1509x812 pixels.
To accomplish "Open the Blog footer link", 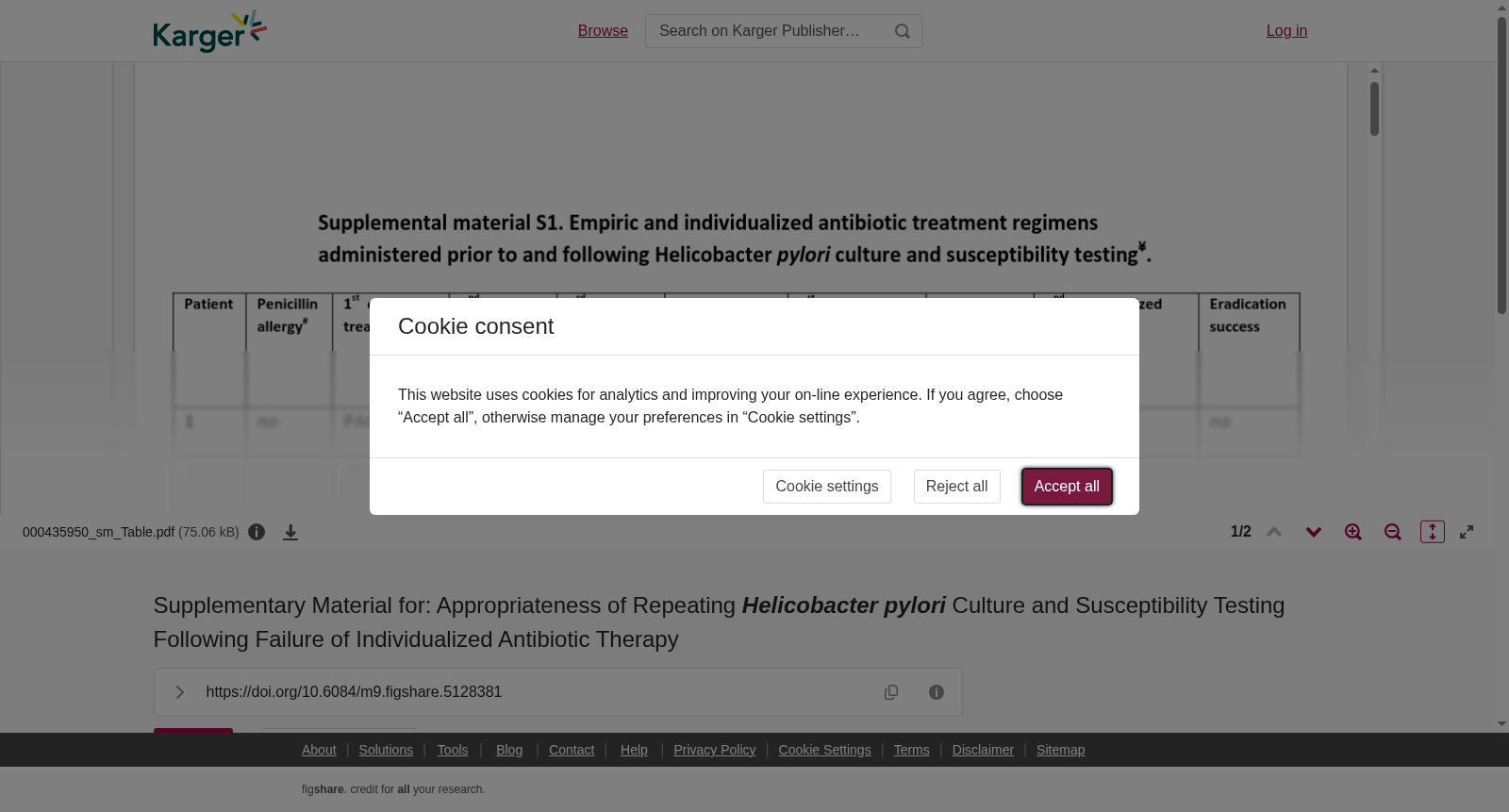I will tap(509, 750).
